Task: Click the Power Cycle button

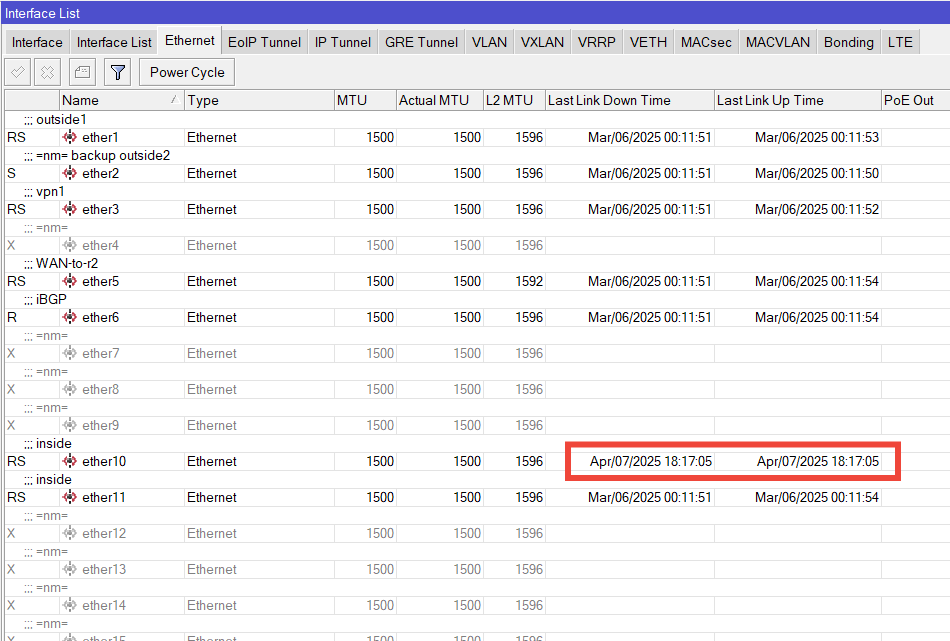Action: click(187, 73)
